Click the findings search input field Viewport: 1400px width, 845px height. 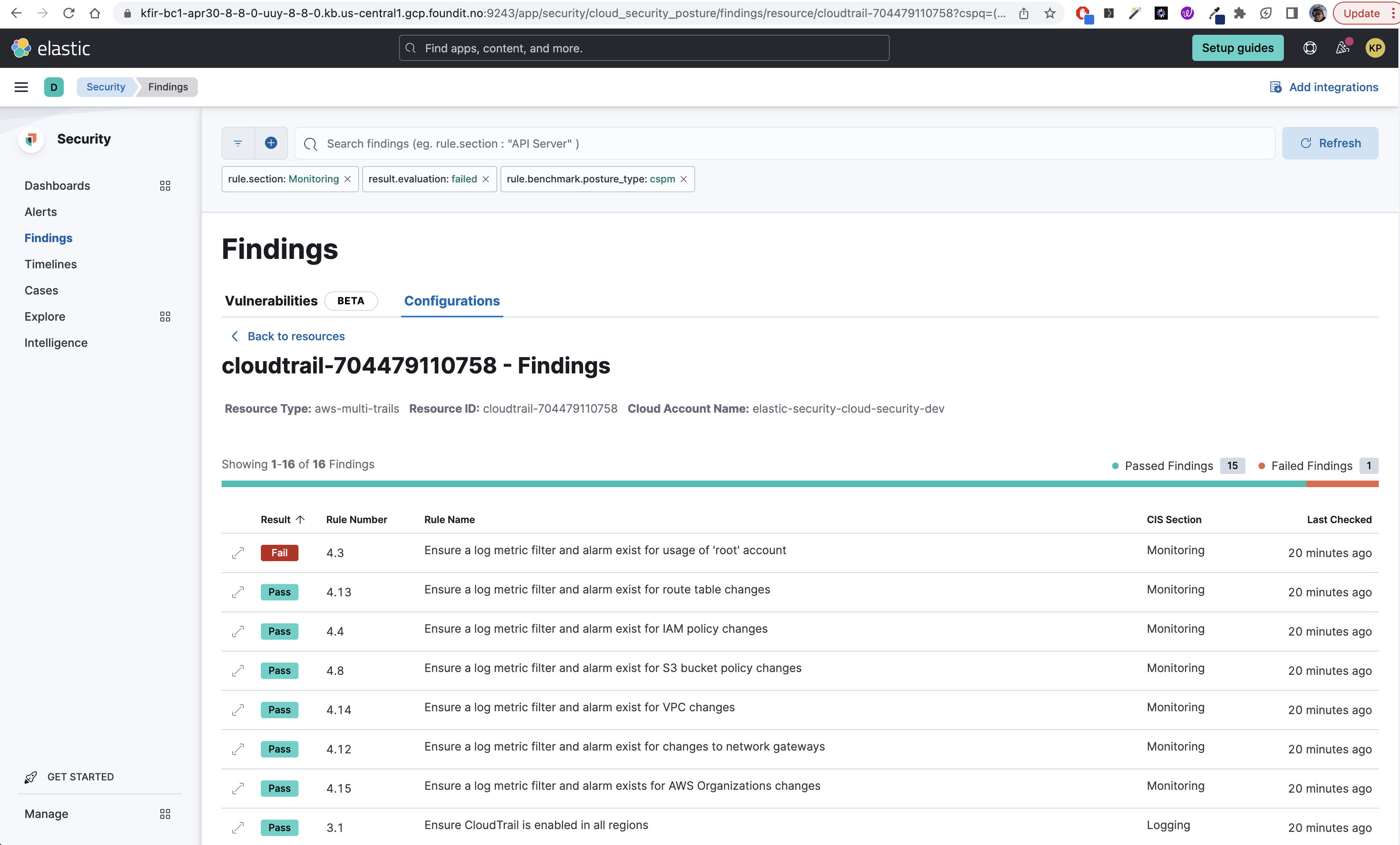pos(682,143)
